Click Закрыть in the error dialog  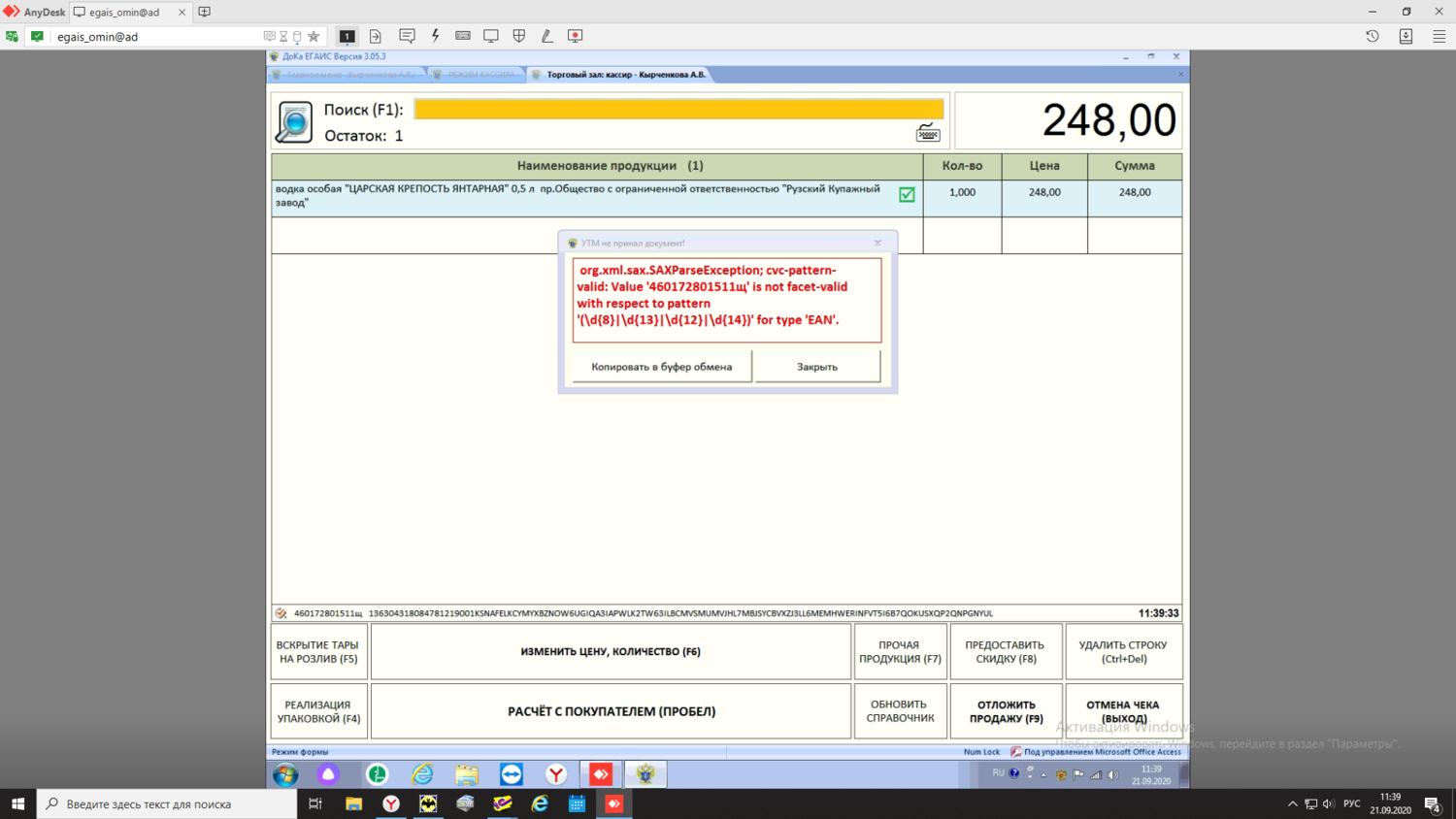(817, 367)
